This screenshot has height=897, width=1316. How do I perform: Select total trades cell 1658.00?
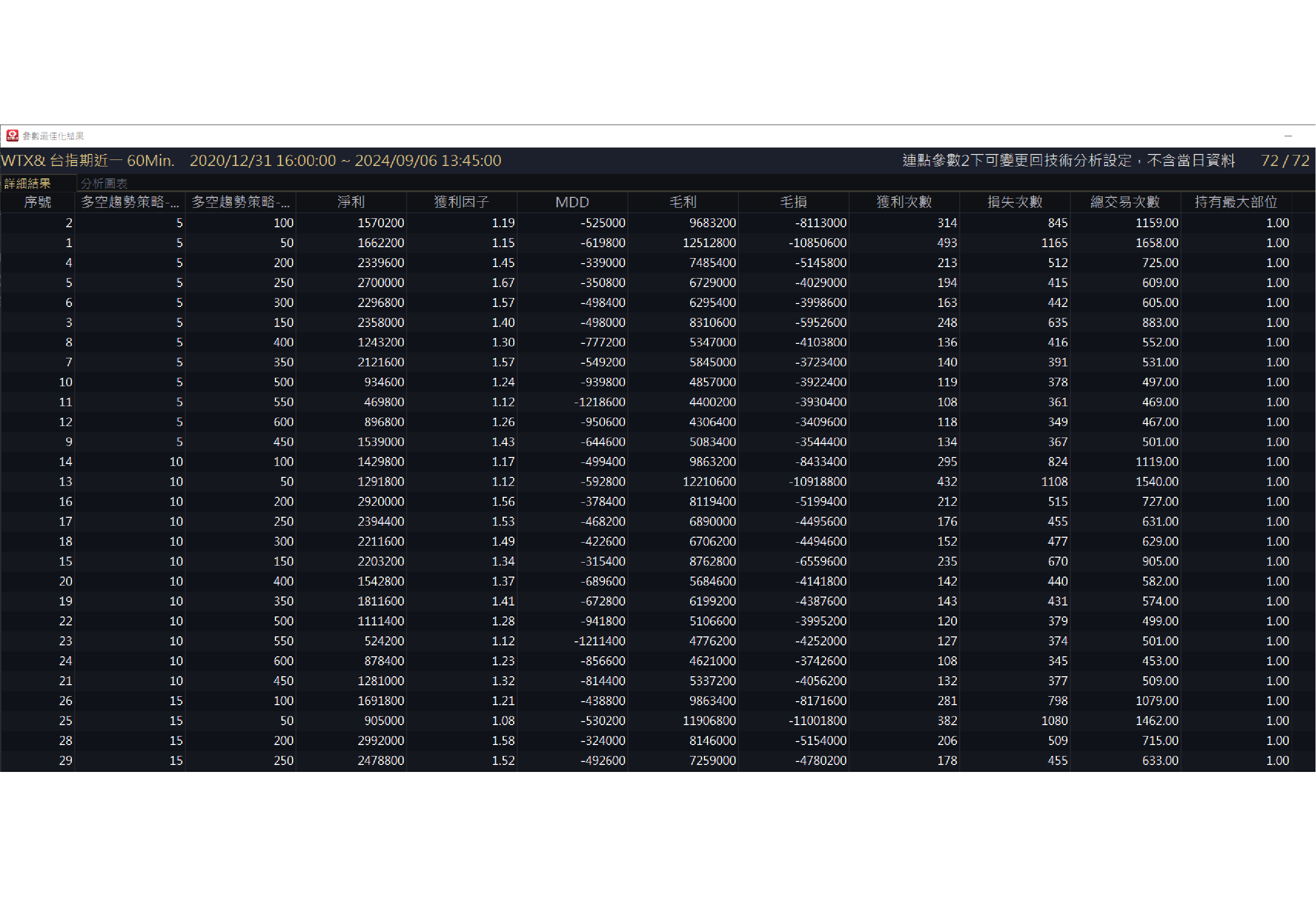coord(1157,243)
